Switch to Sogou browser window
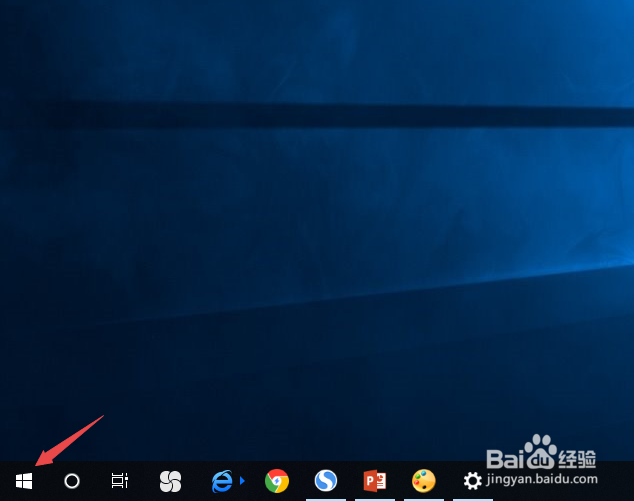Screen dimensions: 634x501 click(x=326, y=481)
